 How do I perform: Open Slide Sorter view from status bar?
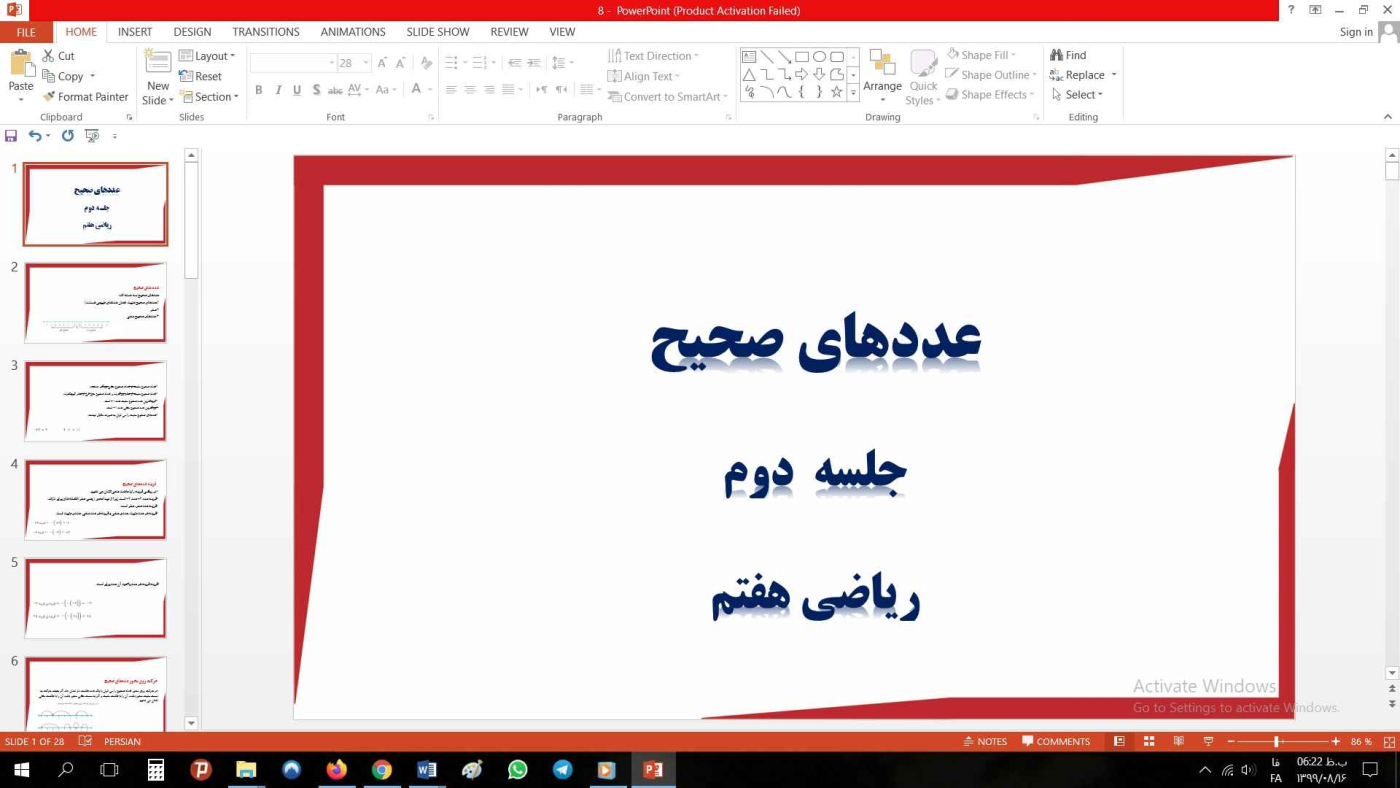tap(1149, 741)
